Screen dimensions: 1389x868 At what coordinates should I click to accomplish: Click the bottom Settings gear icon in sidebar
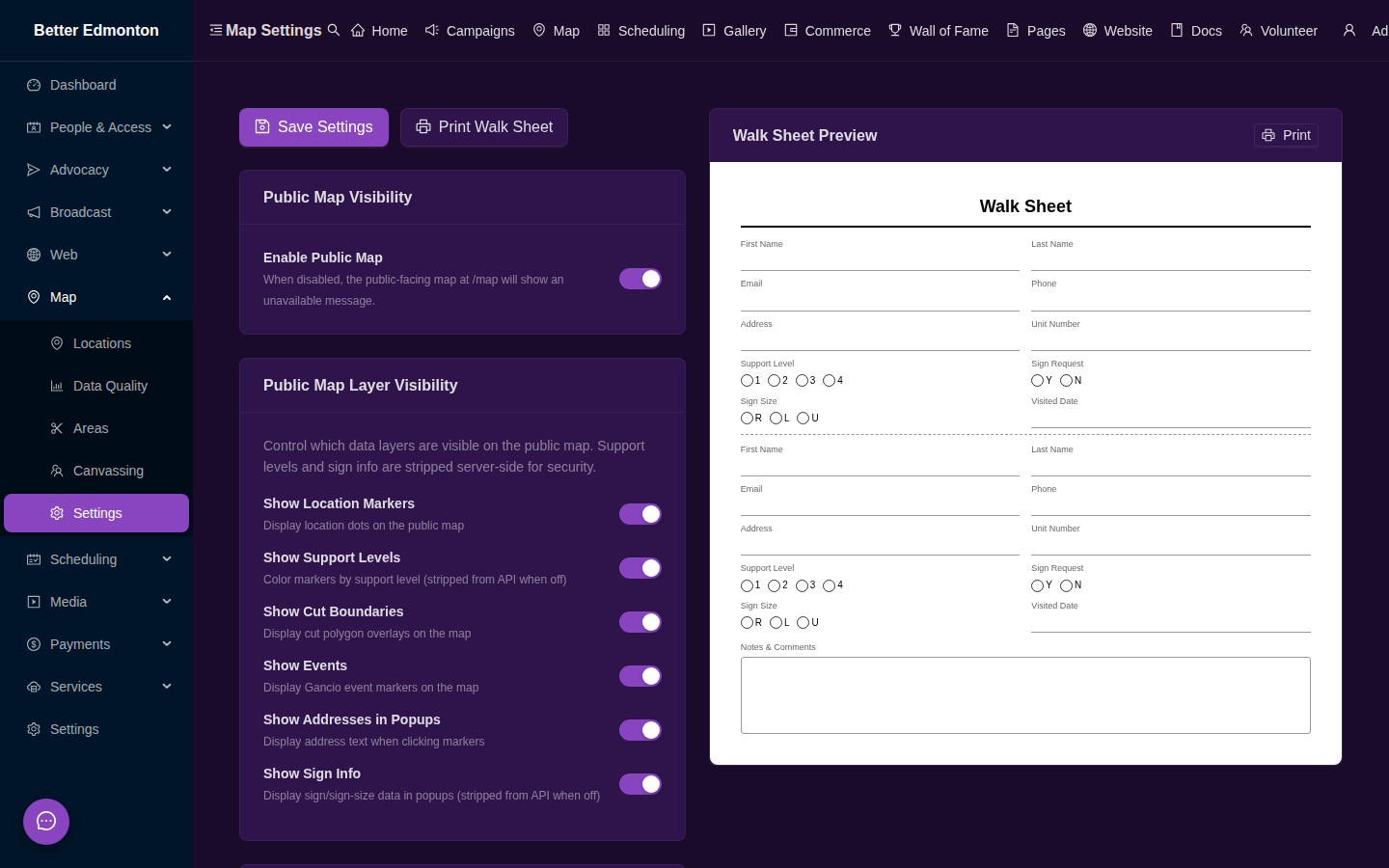pos(34,729)
